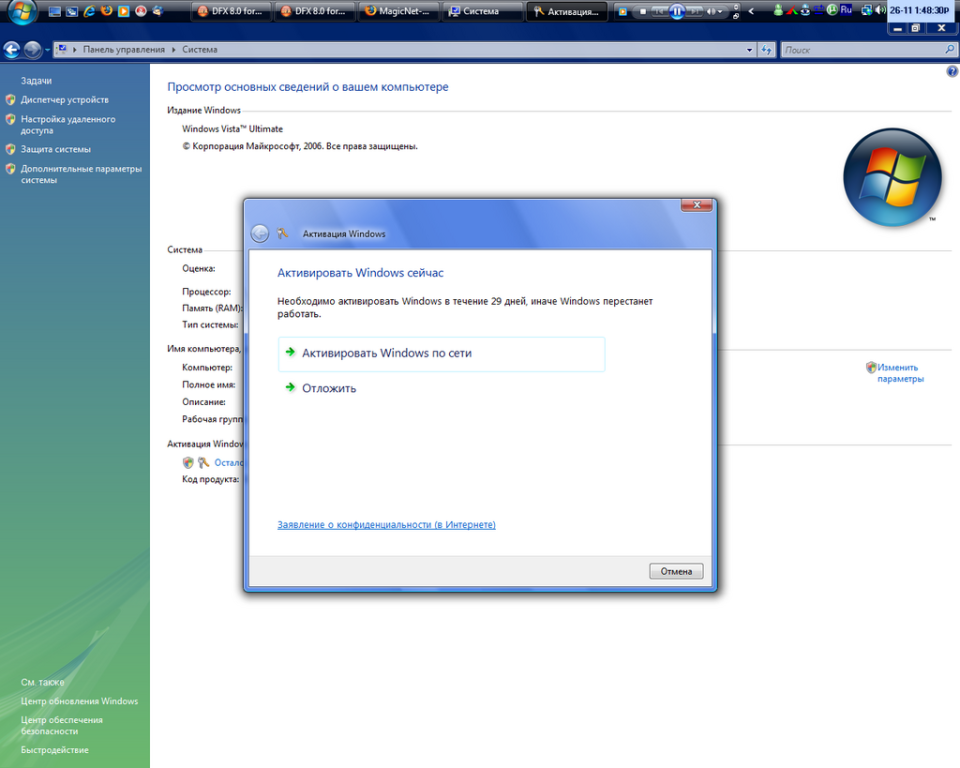Skip to next track in media toolbar
The height and width of the screenshot is (768, 960).
coord(695,11)
